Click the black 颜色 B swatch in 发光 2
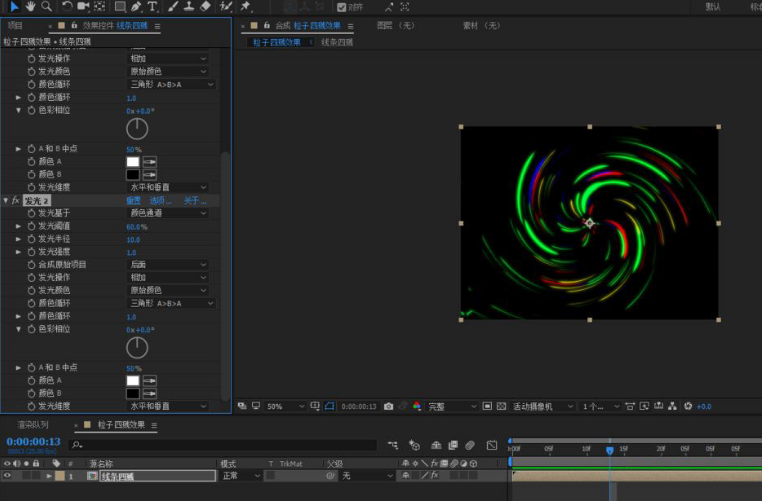 133,393
